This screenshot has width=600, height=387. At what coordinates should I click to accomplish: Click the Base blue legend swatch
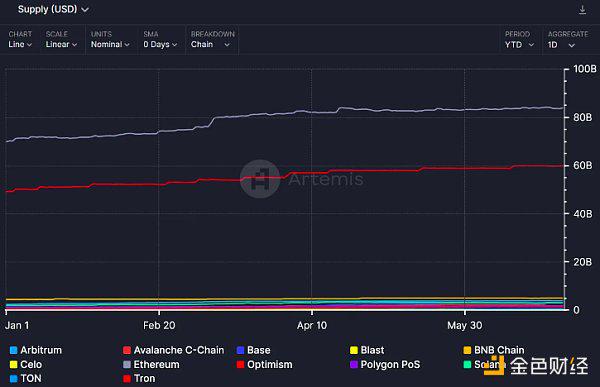click(240, 350)
